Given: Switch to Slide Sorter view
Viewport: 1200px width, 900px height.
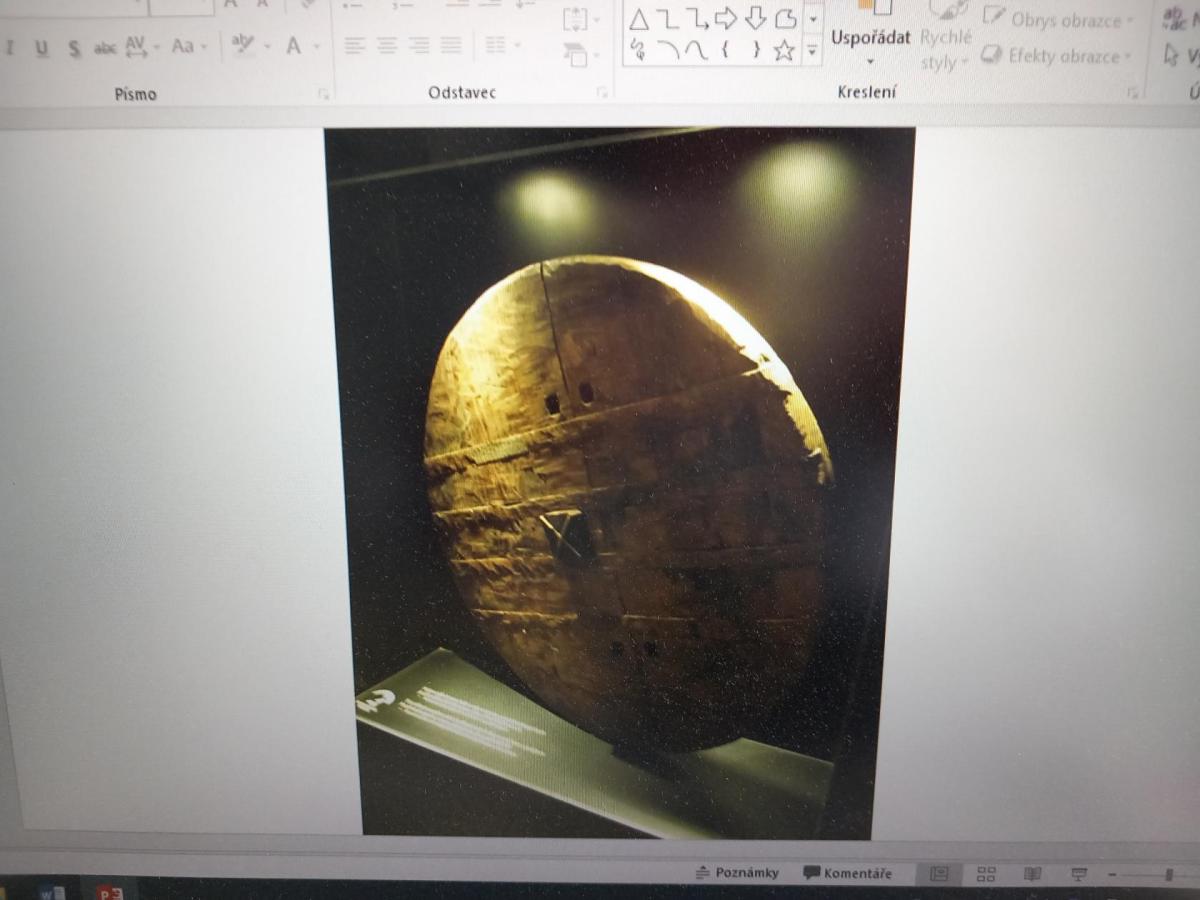Looking at the screenshot, I should pyautogui.click(x=986, y=874).
